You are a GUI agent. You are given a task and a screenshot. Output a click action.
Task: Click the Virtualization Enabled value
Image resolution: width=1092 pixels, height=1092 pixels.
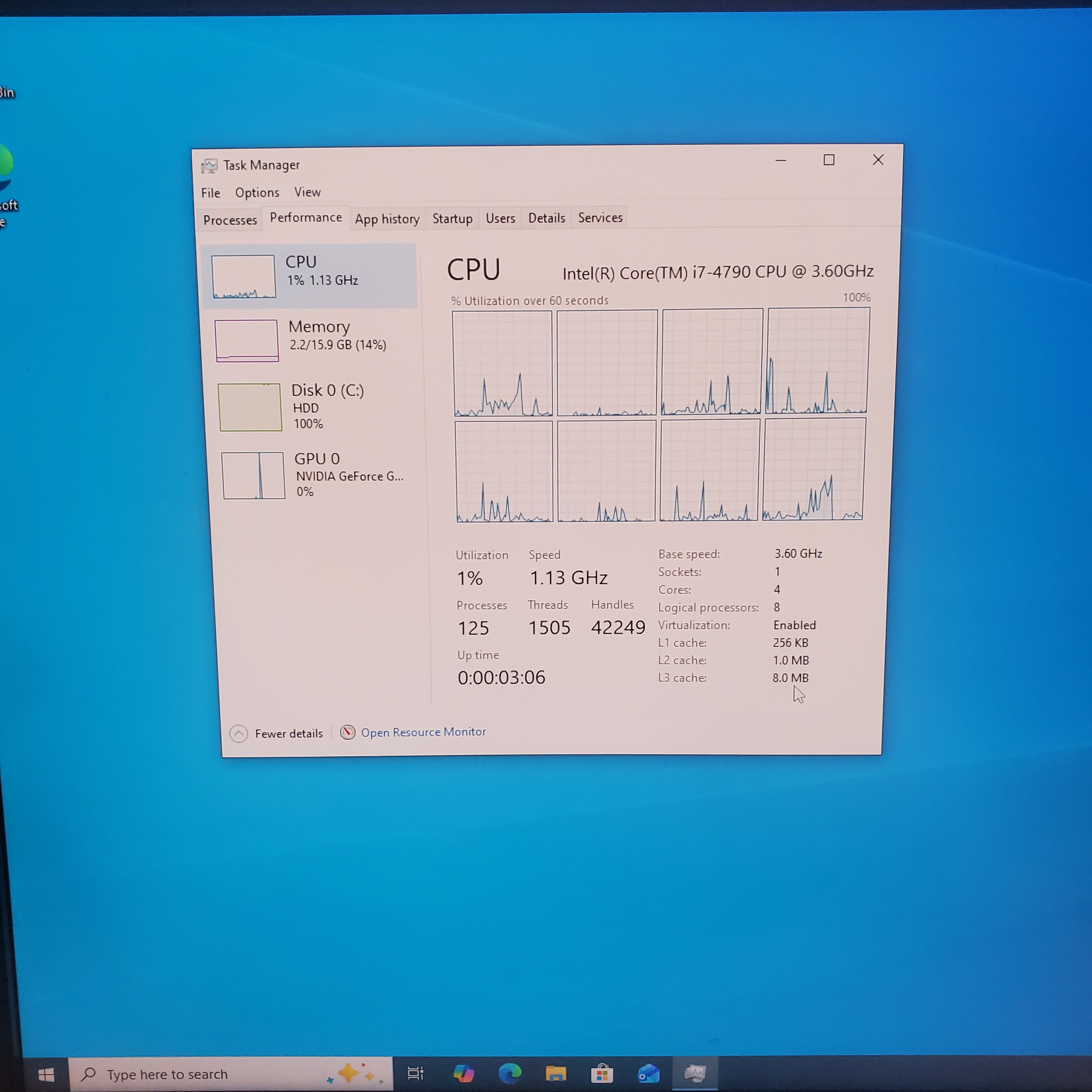tap(794, 625)
